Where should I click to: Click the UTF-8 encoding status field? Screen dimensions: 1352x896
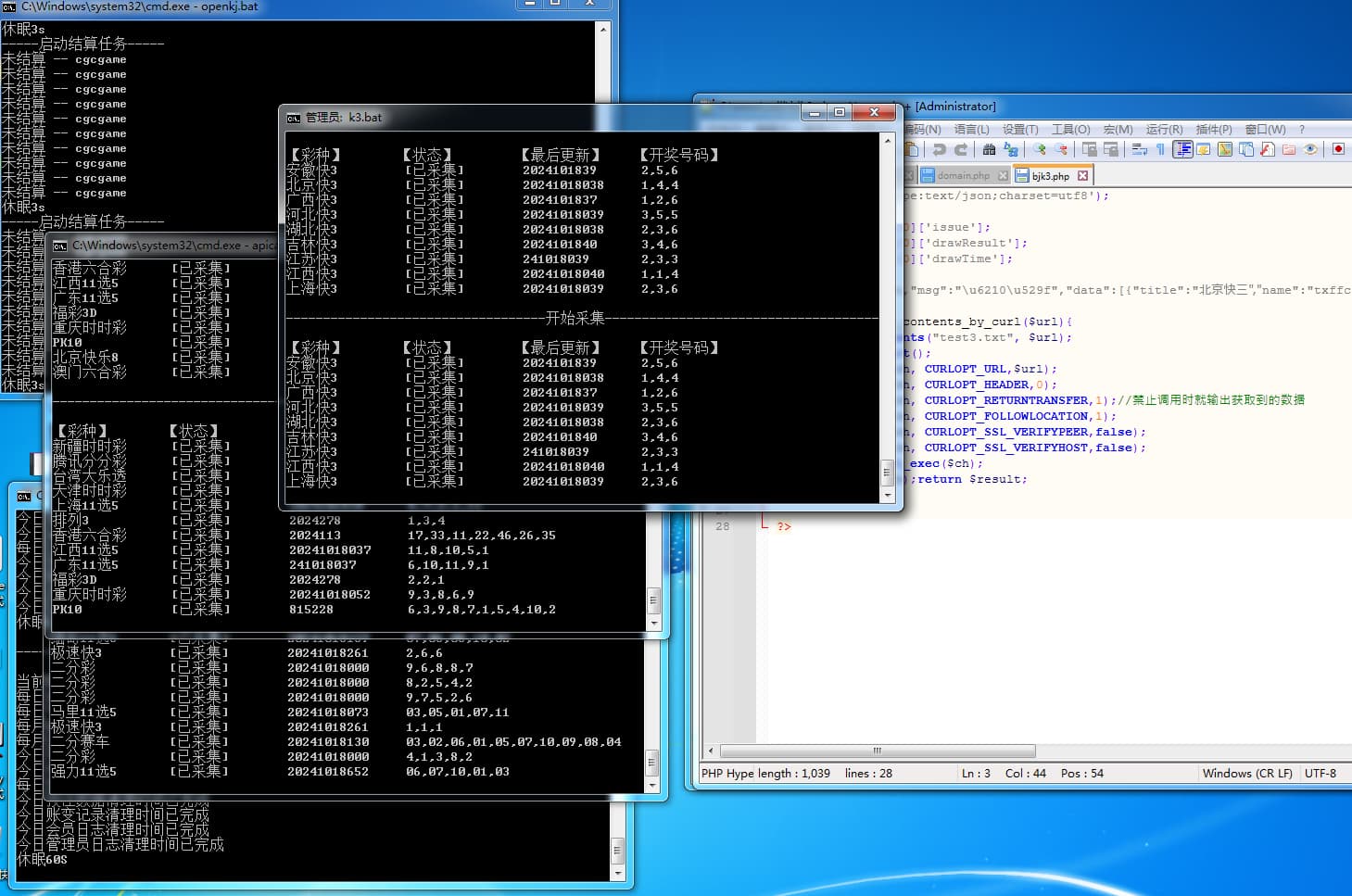pyautogui.click(x=1320, y=773)
